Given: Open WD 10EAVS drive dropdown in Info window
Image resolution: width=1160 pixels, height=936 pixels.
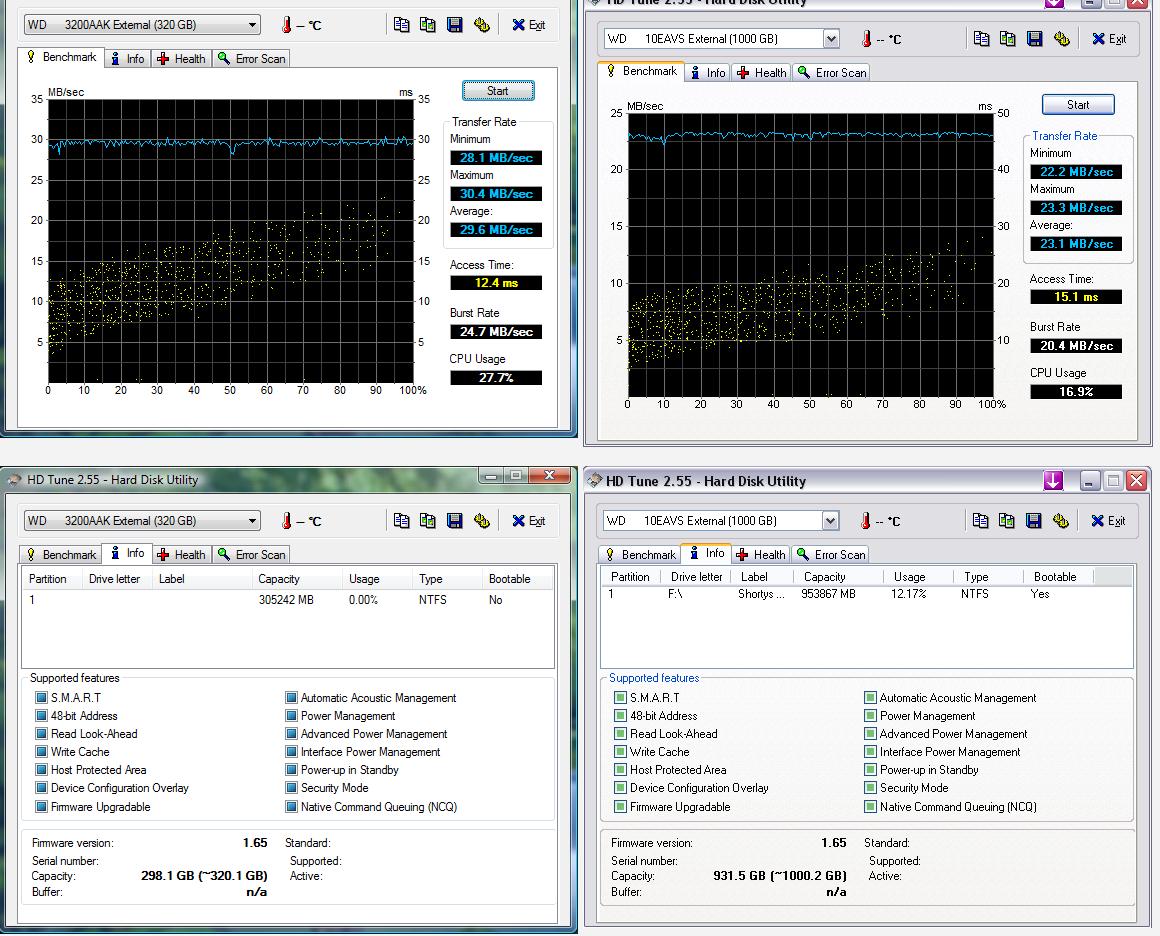Looking at the screenshot, I should (x=721, y=521).
